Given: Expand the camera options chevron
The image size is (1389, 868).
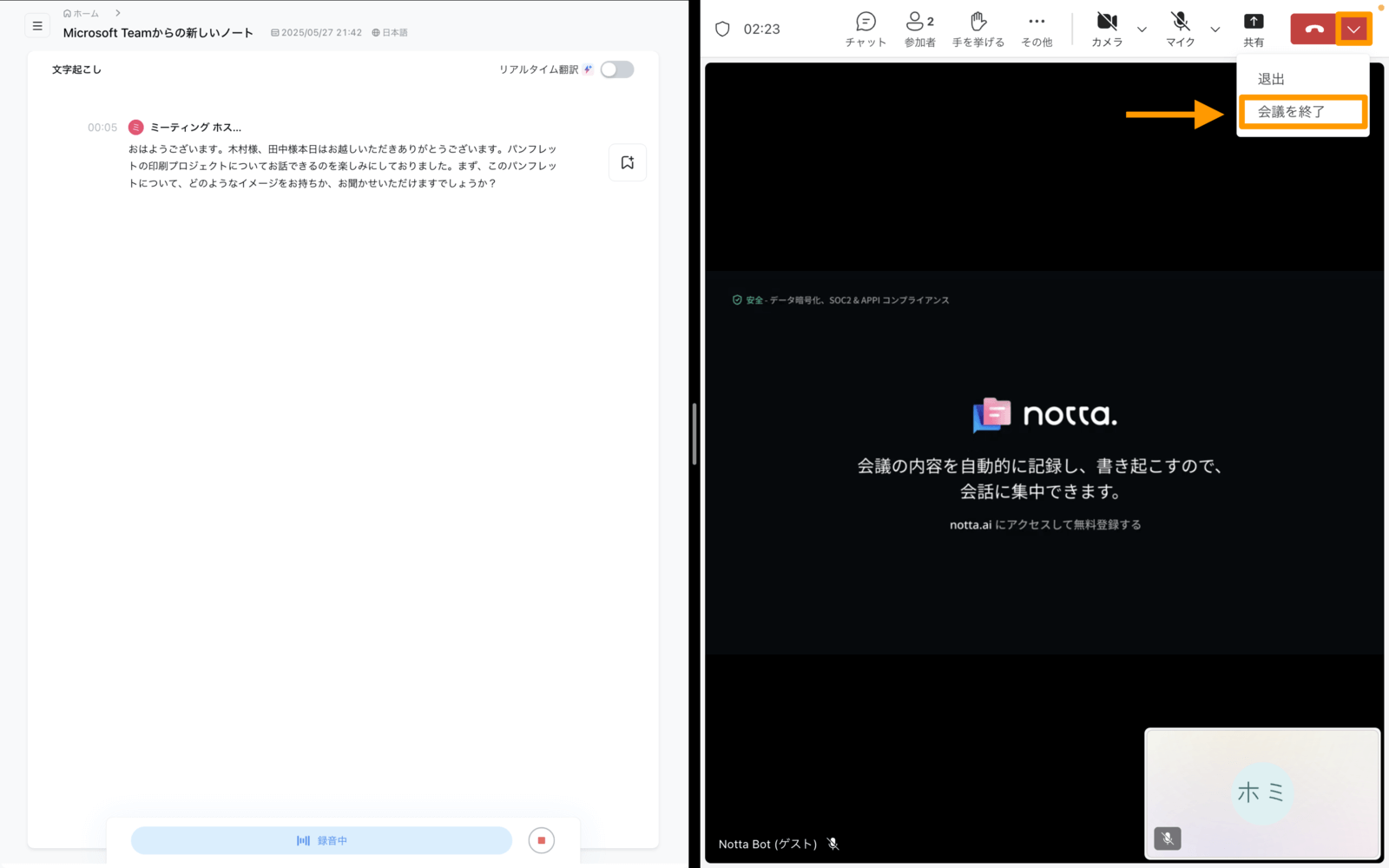Looking at the screenshot, I should coord(1142,30).
